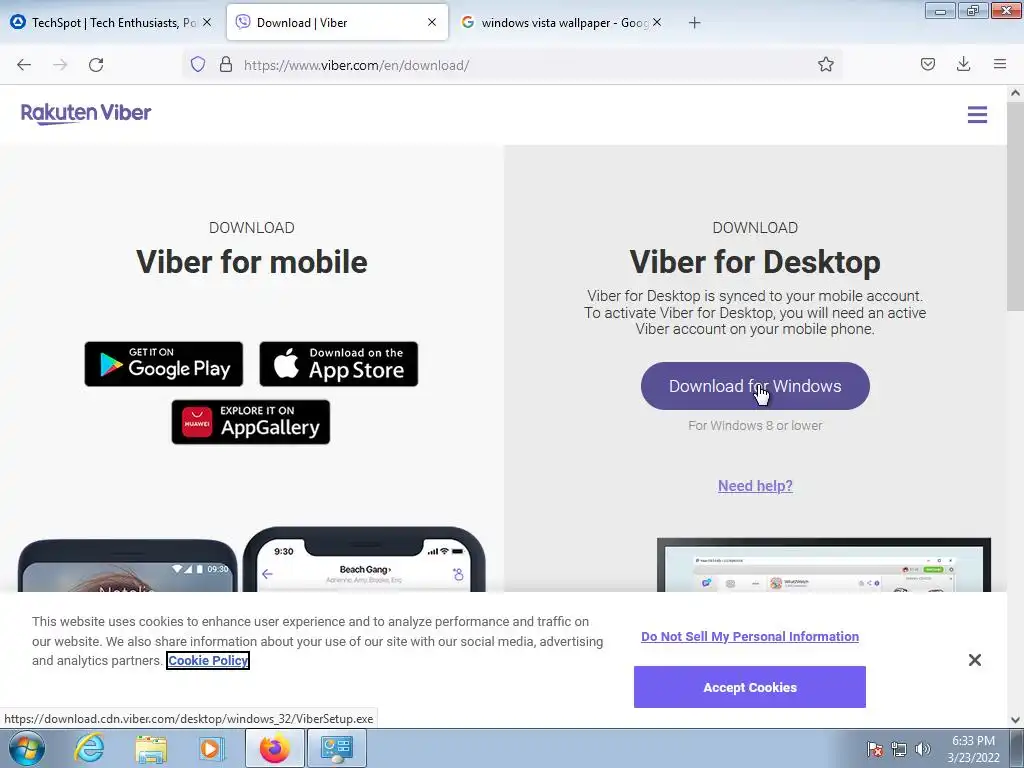
Task: Go back using the browser back arrow
Action: (x=24, y=65)
